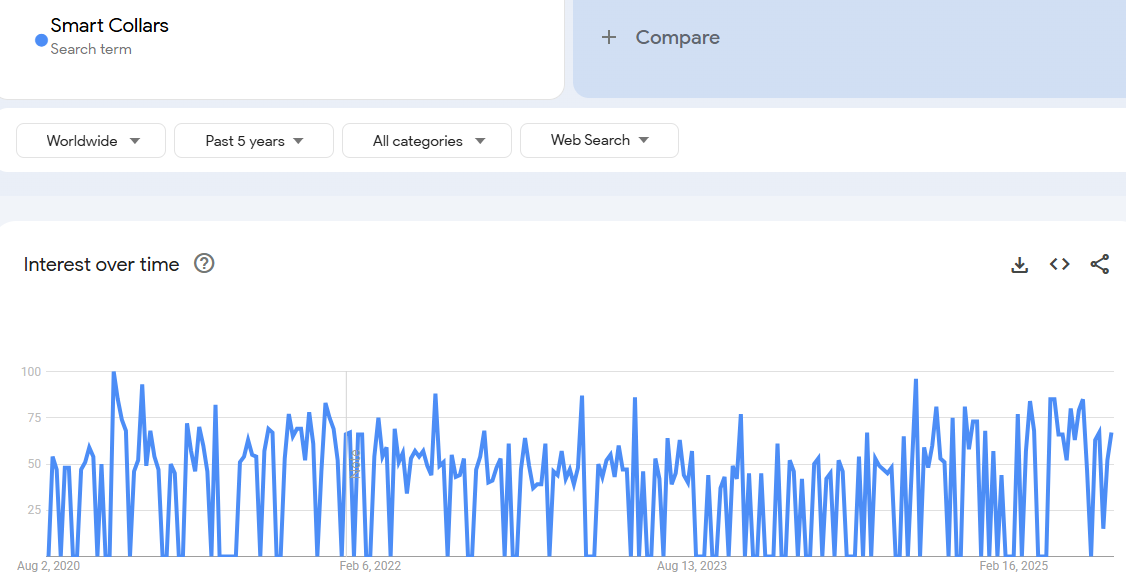Open the Web Search type dropdown
Image resolution: width=1126 pixels, height=587 pixels.
599,141
